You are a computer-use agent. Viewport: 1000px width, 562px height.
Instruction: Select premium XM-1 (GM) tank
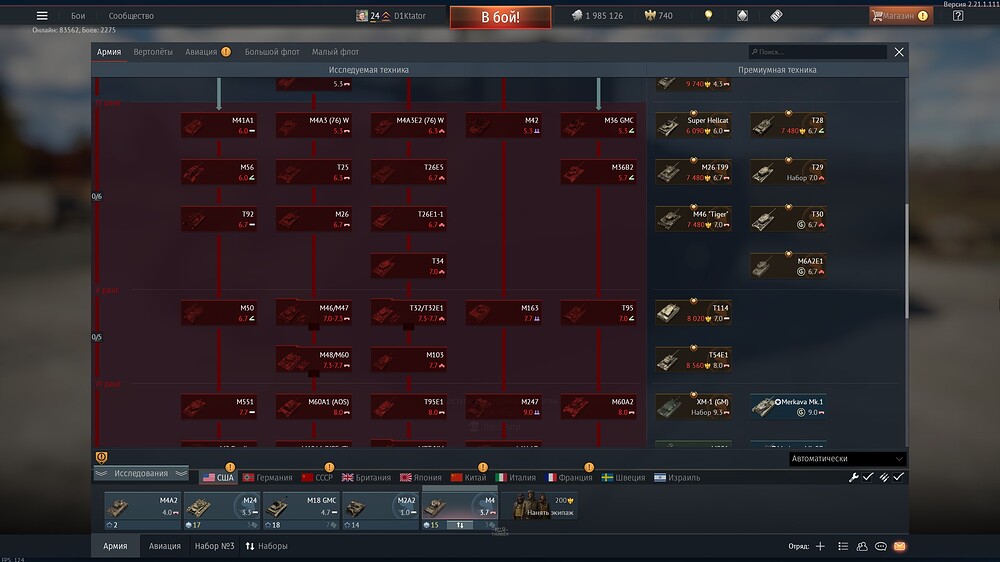(x=694, y=407)
